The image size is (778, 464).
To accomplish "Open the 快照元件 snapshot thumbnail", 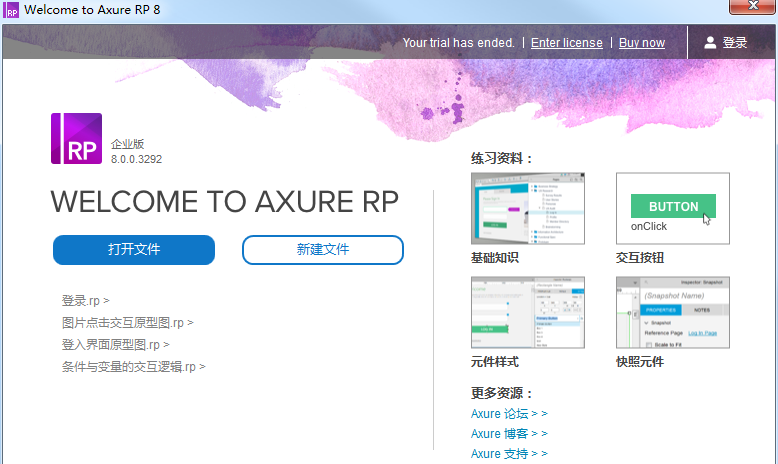I will tap(673, 313).
